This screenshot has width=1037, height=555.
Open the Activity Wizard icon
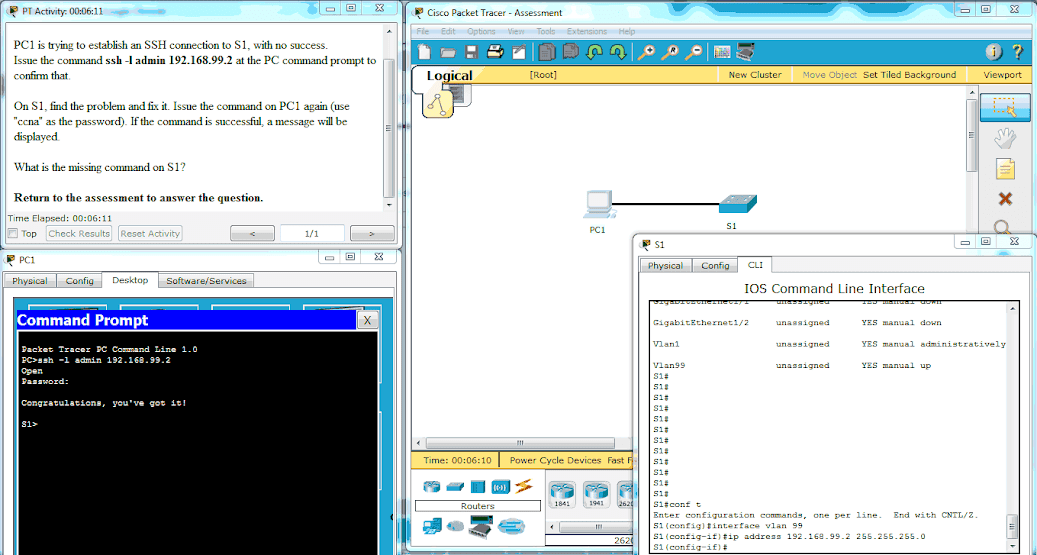point(519,52)
